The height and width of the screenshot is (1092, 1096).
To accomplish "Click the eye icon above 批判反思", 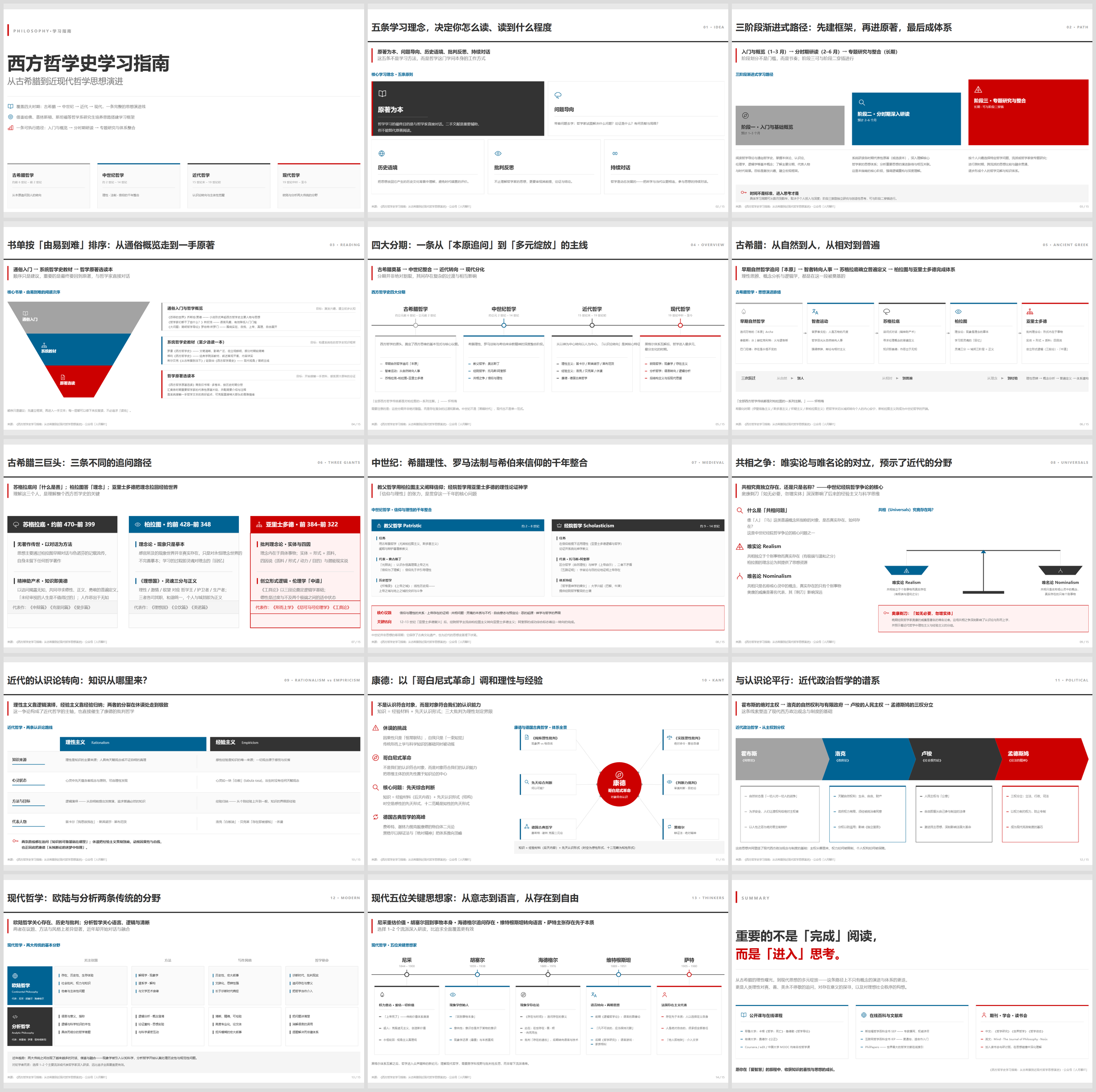I will (498, 154).
